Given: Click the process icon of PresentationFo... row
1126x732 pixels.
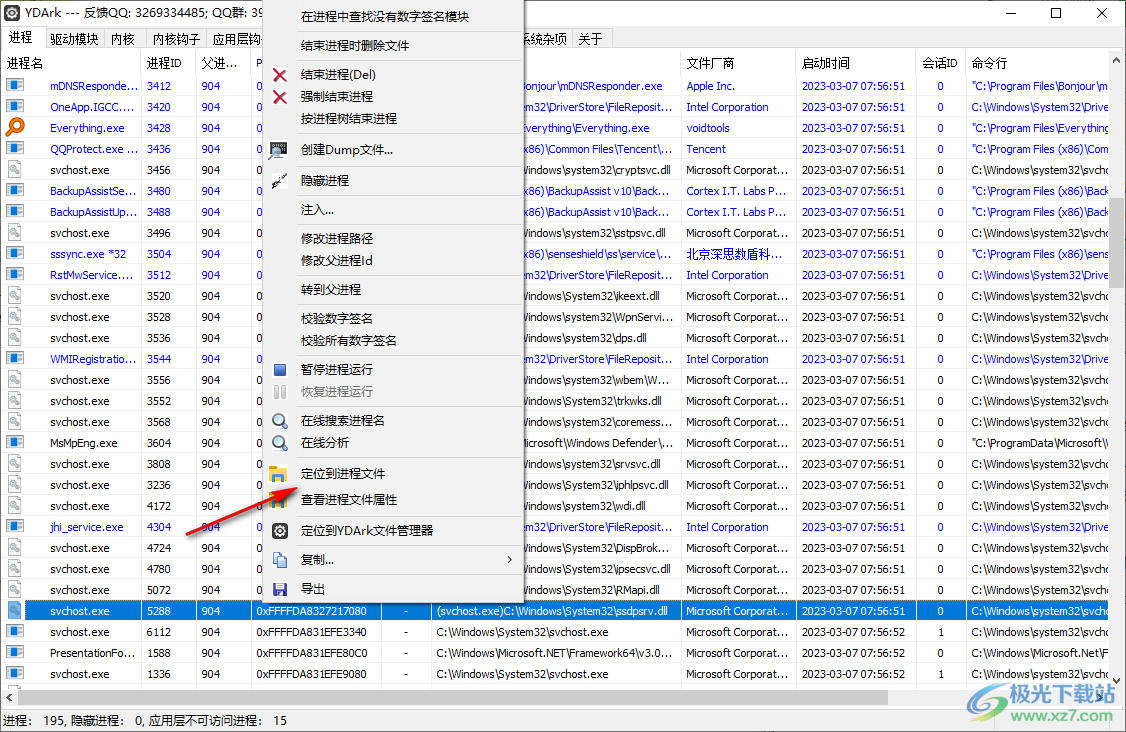Looking at the screenshot, I should tap(15, 652).
